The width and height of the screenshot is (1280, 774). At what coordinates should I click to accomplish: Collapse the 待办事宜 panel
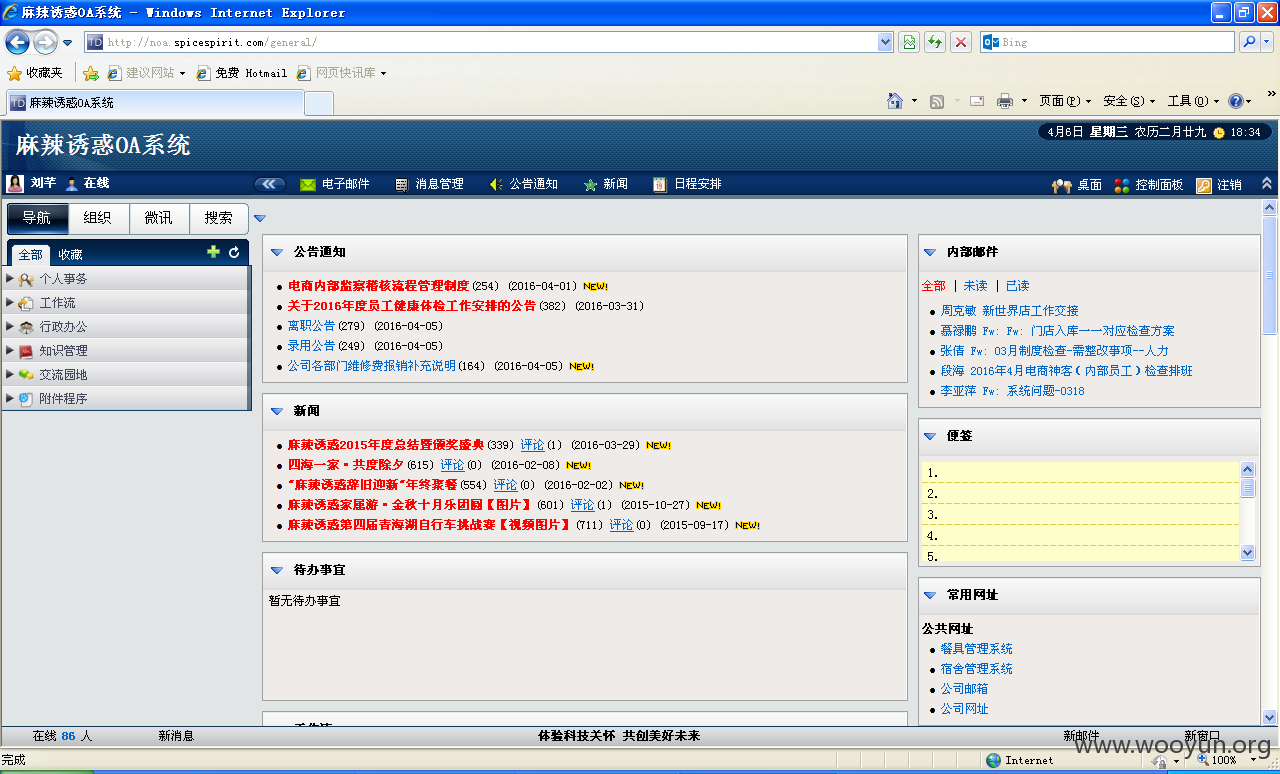point(277,570)
